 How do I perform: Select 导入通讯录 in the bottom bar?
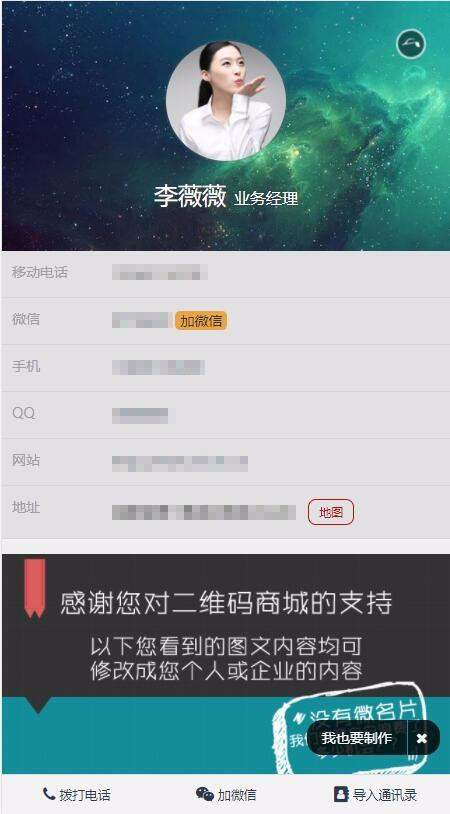tap(375, 794)
